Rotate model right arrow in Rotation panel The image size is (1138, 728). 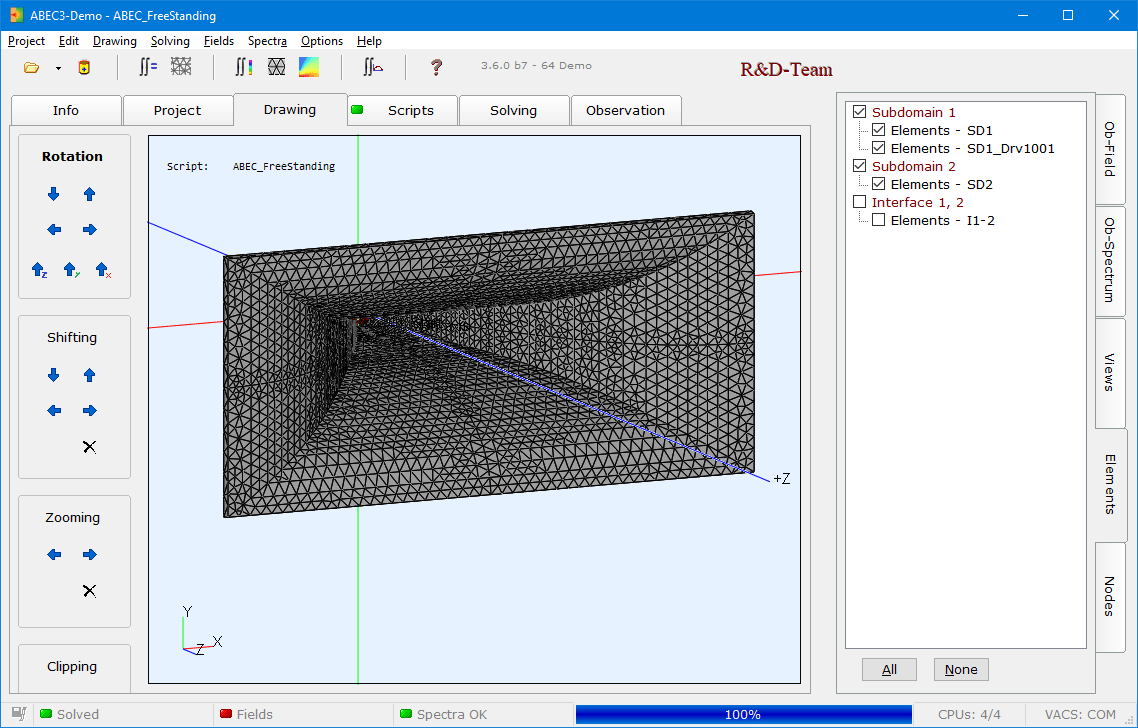[89, 229]
